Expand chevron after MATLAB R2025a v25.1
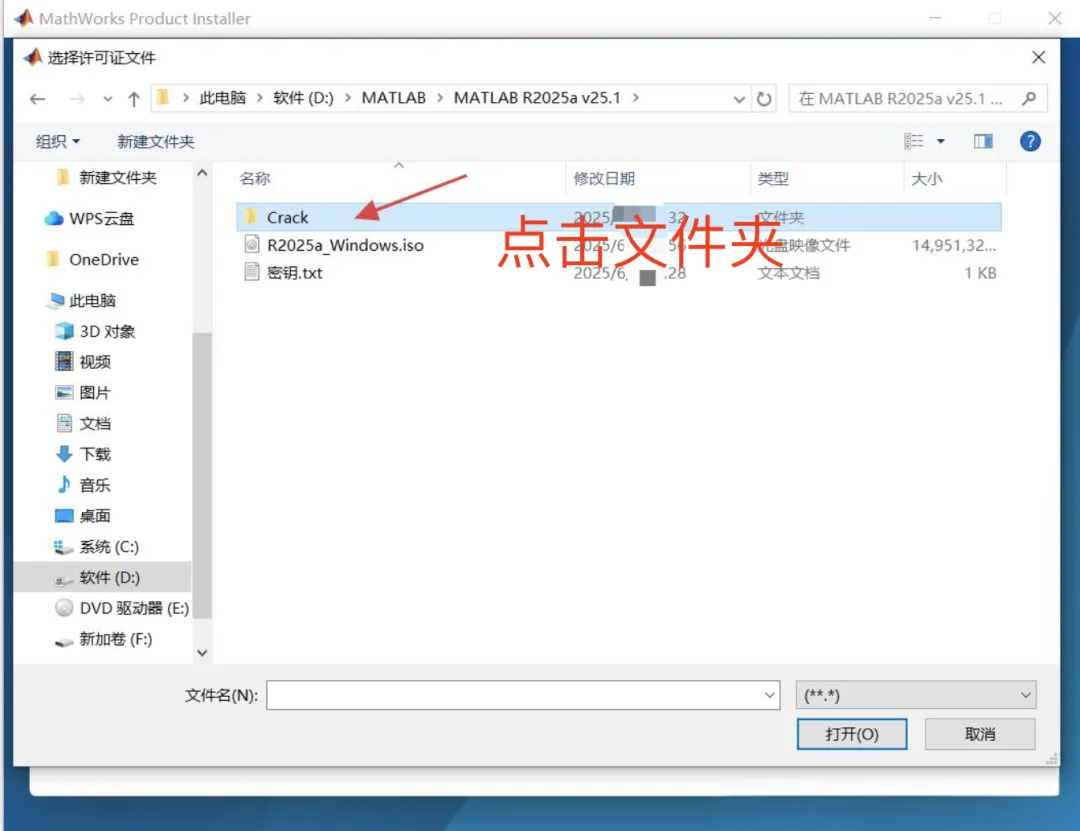Screen dimensions: 1080x831 point(635,98)
